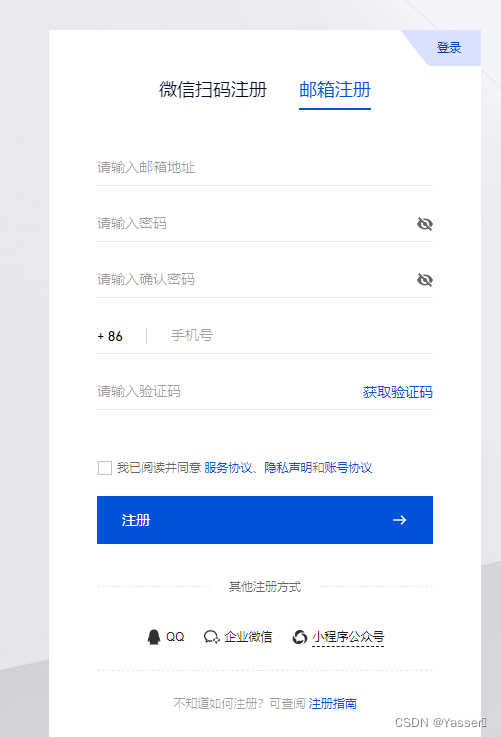Focus the 请输入验证码 code field
501x737 pixels.
pos(227,392)
